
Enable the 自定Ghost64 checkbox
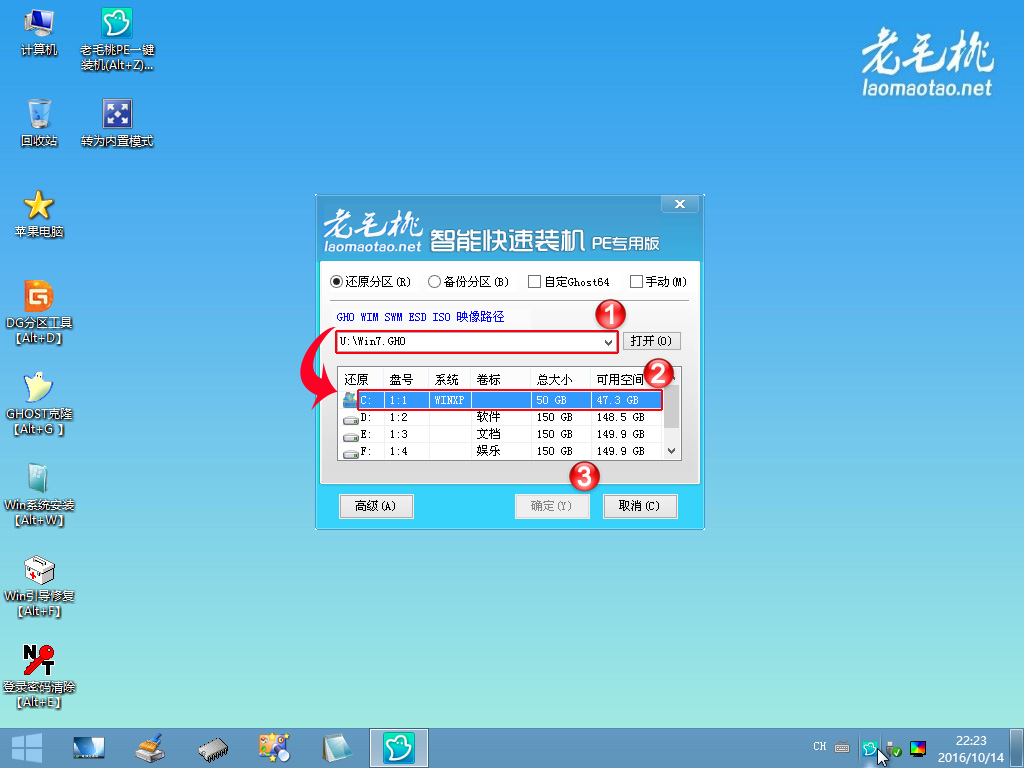click(x=535, y=282)
